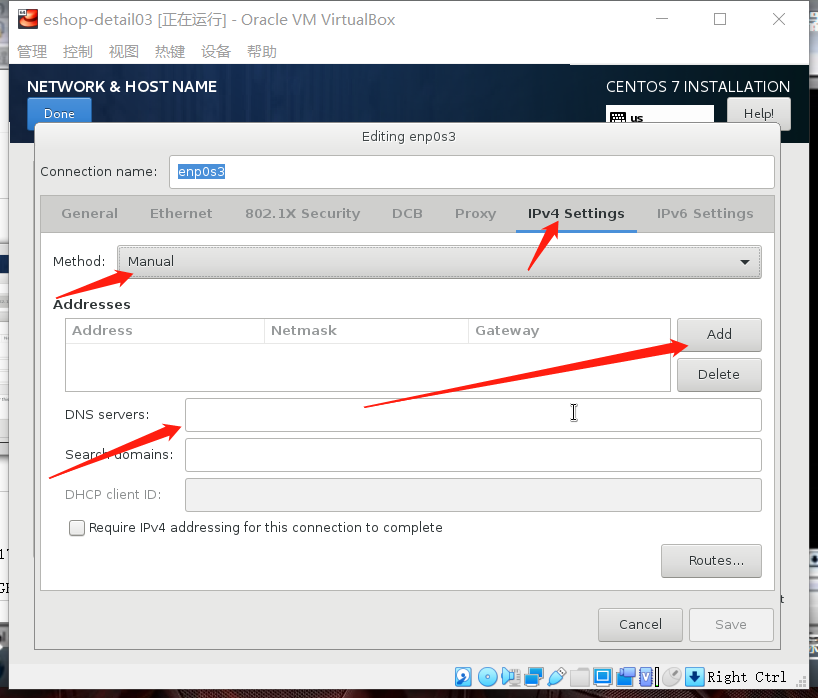Click the DHCP client ID field
The width and height of the screenshot is (818, 698).
click(473, 495)
